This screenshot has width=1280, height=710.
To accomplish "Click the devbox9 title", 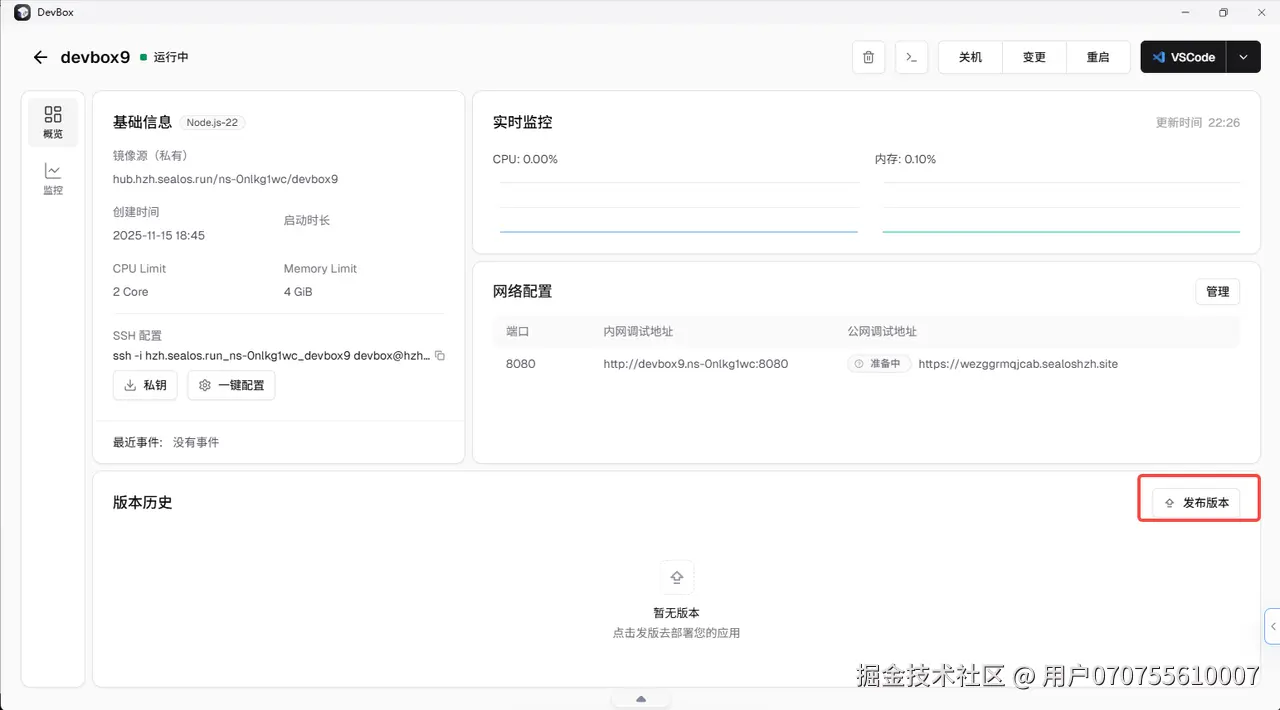I will point(95,57).
